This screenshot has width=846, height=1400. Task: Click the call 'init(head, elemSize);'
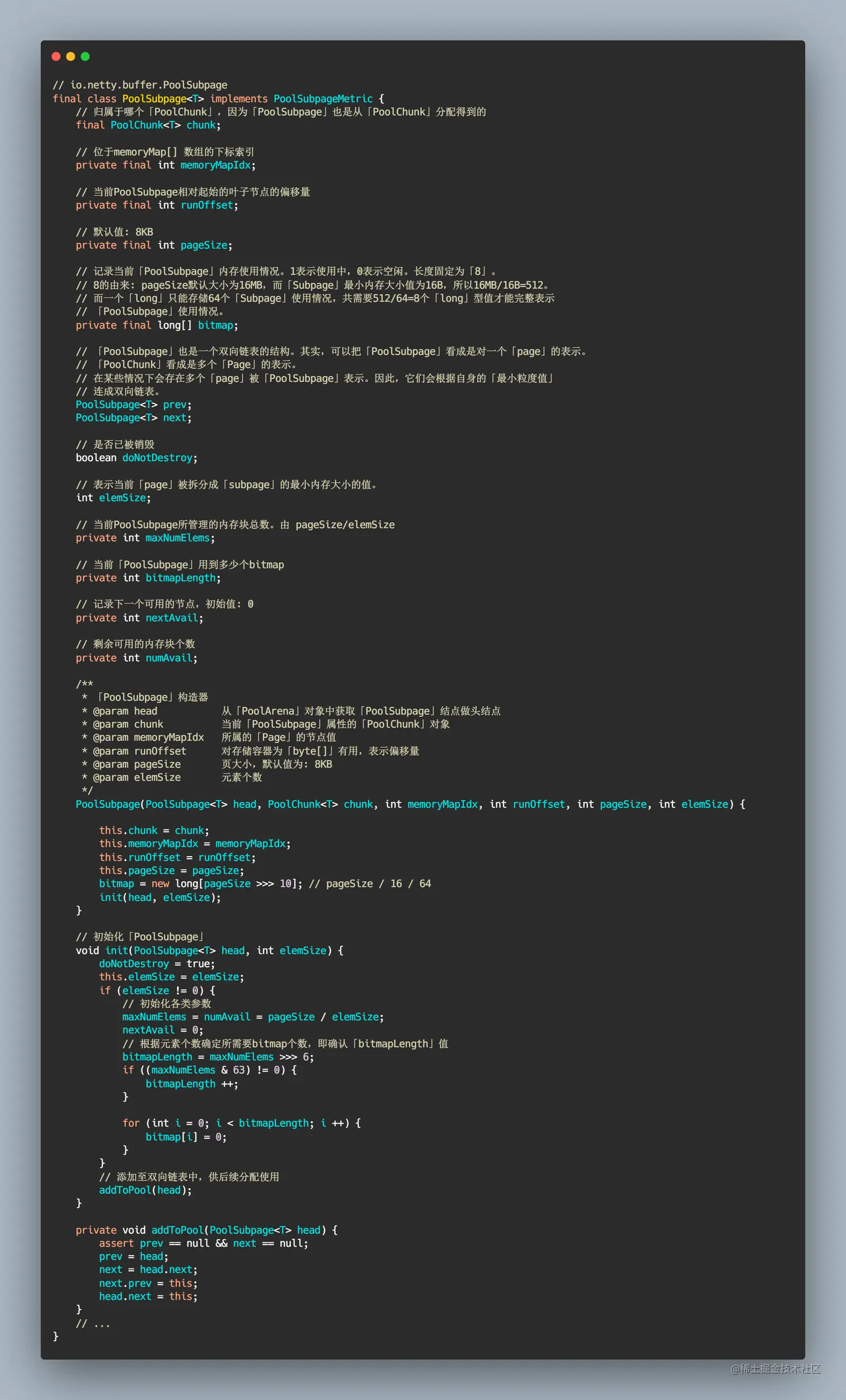[x=160, y=897]
